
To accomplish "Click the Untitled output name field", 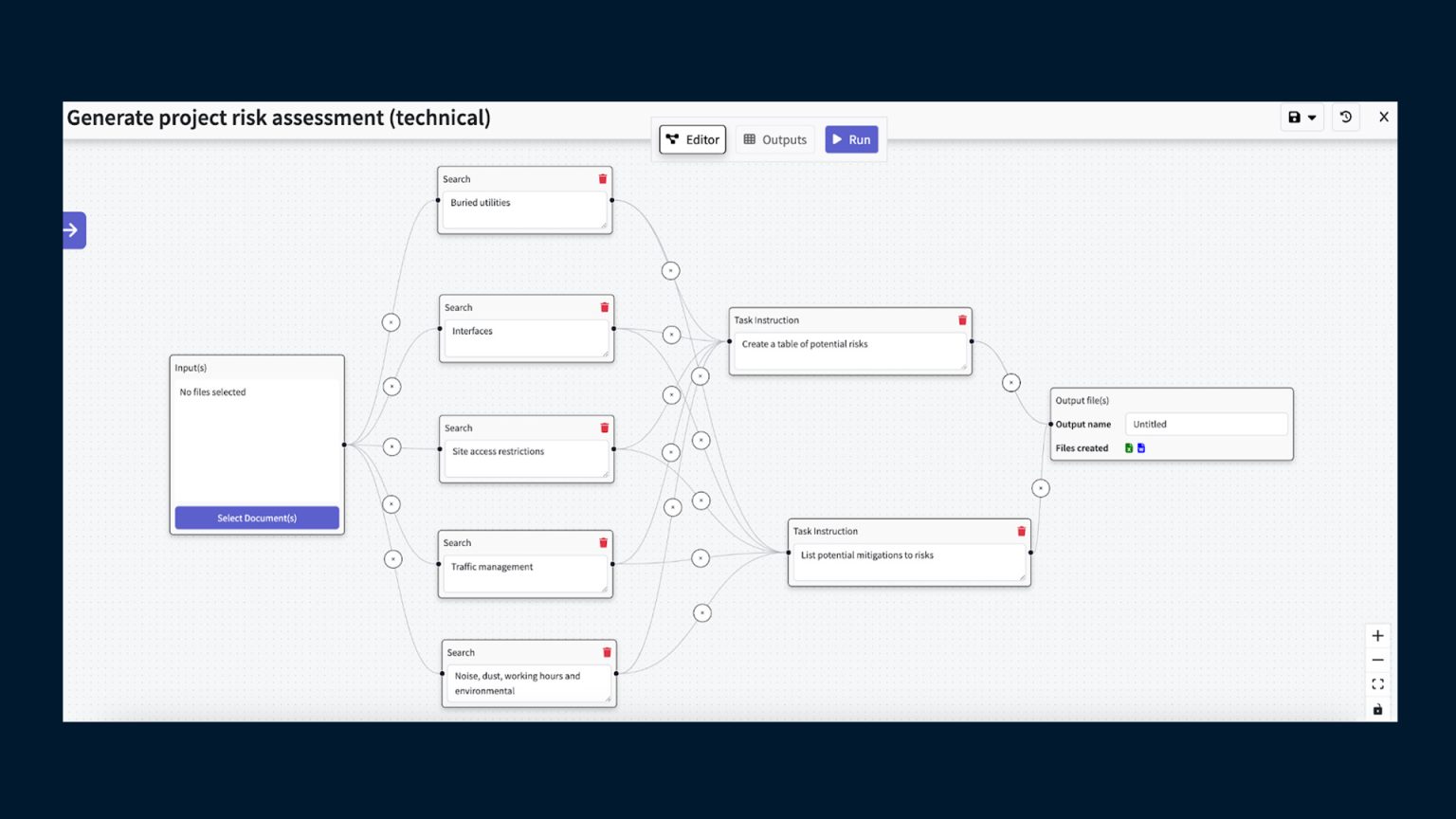I will pyautogui.click(x=1206, y=424).
